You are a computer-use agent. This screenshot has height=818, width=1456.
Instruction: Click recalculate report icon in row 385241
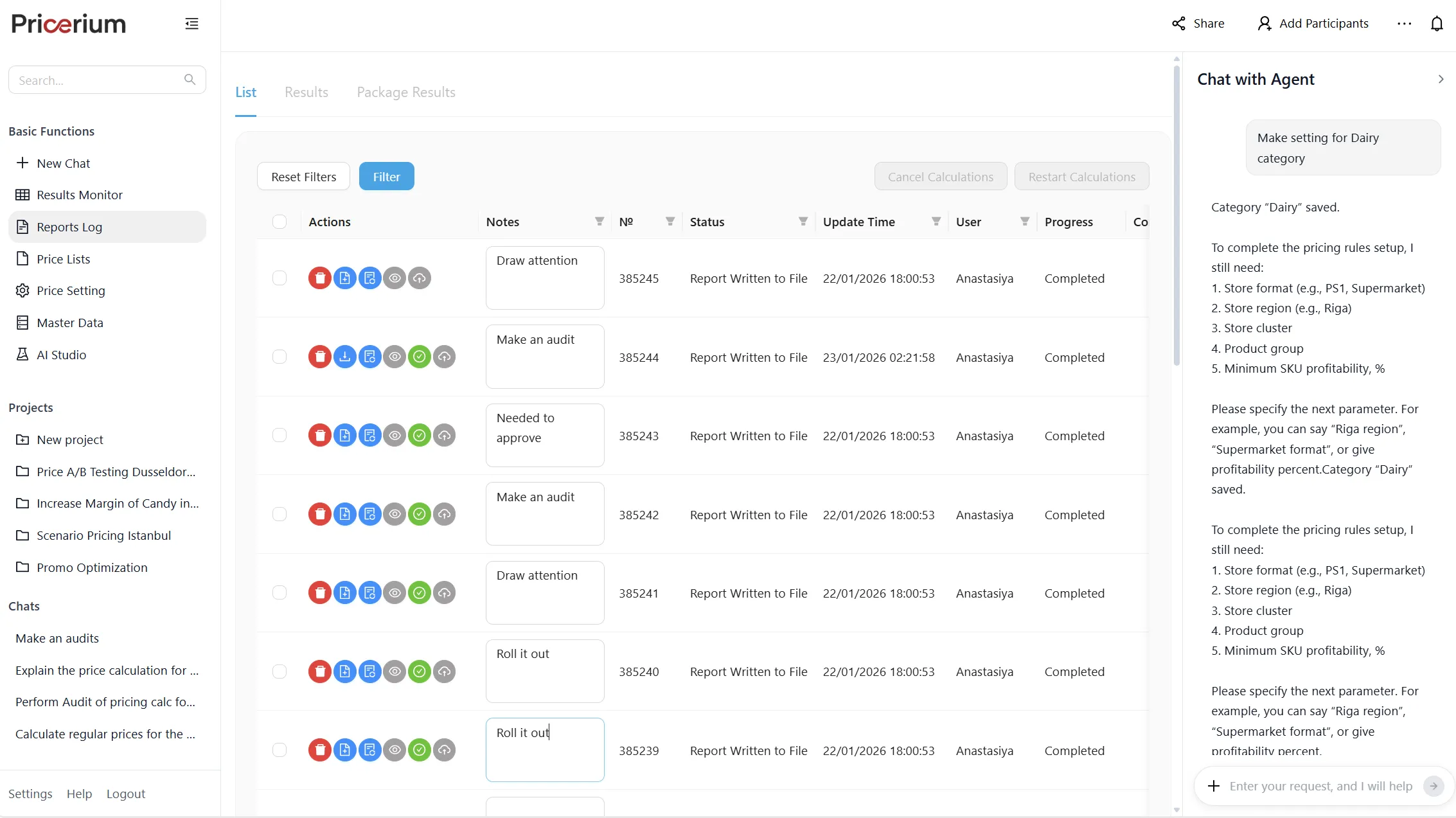pos(369,592)
